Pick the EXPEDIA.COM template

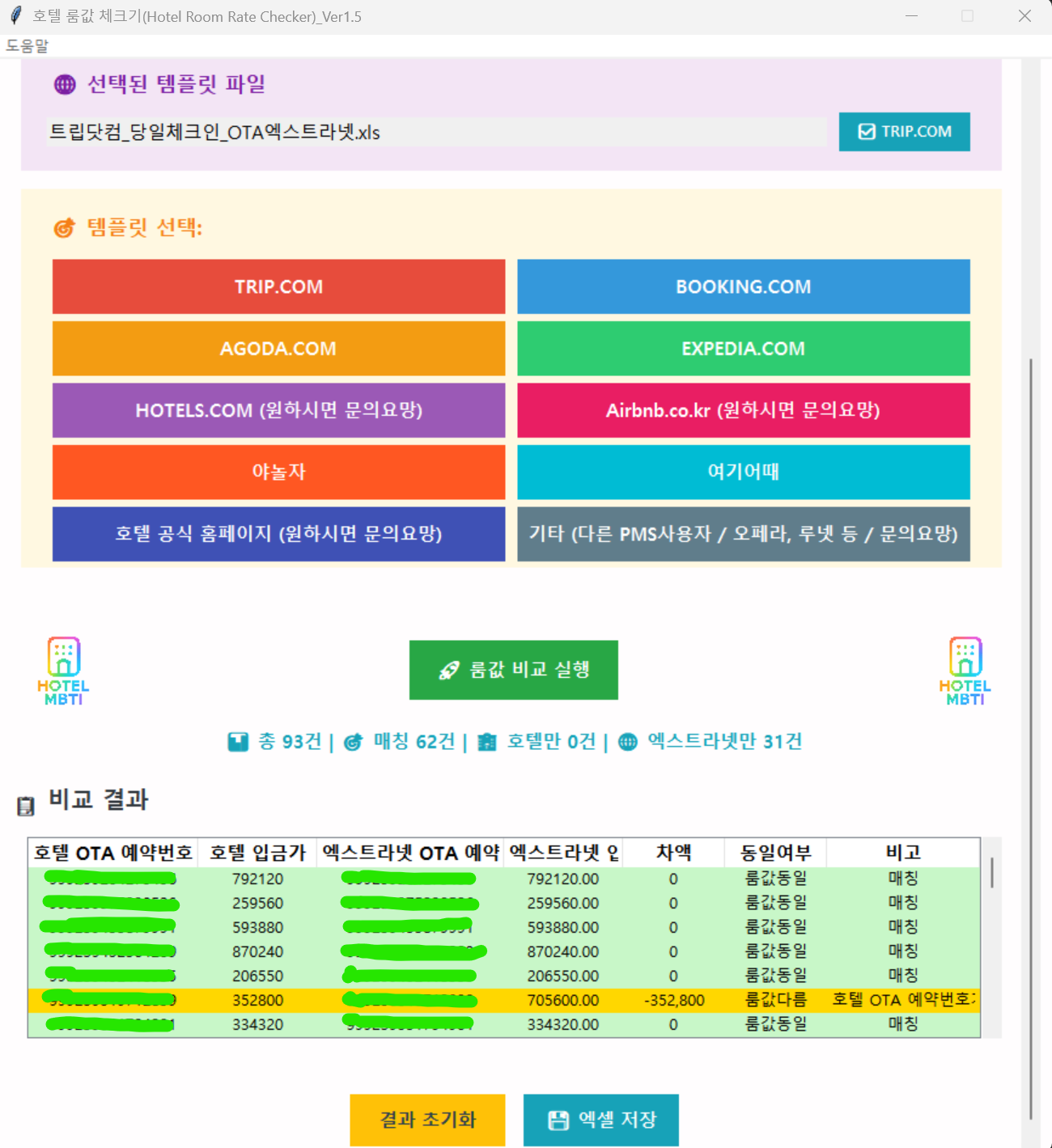point(743,349)
